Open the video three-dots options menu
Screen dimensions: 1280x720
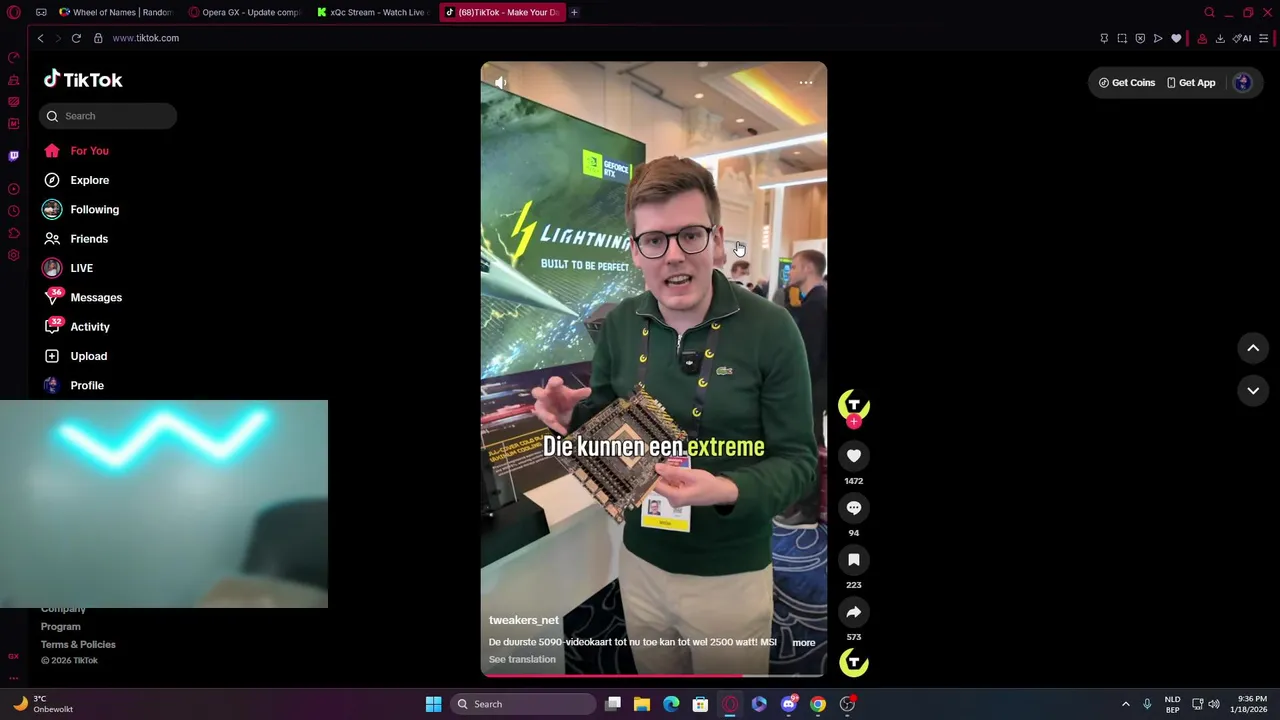(806, 83)
